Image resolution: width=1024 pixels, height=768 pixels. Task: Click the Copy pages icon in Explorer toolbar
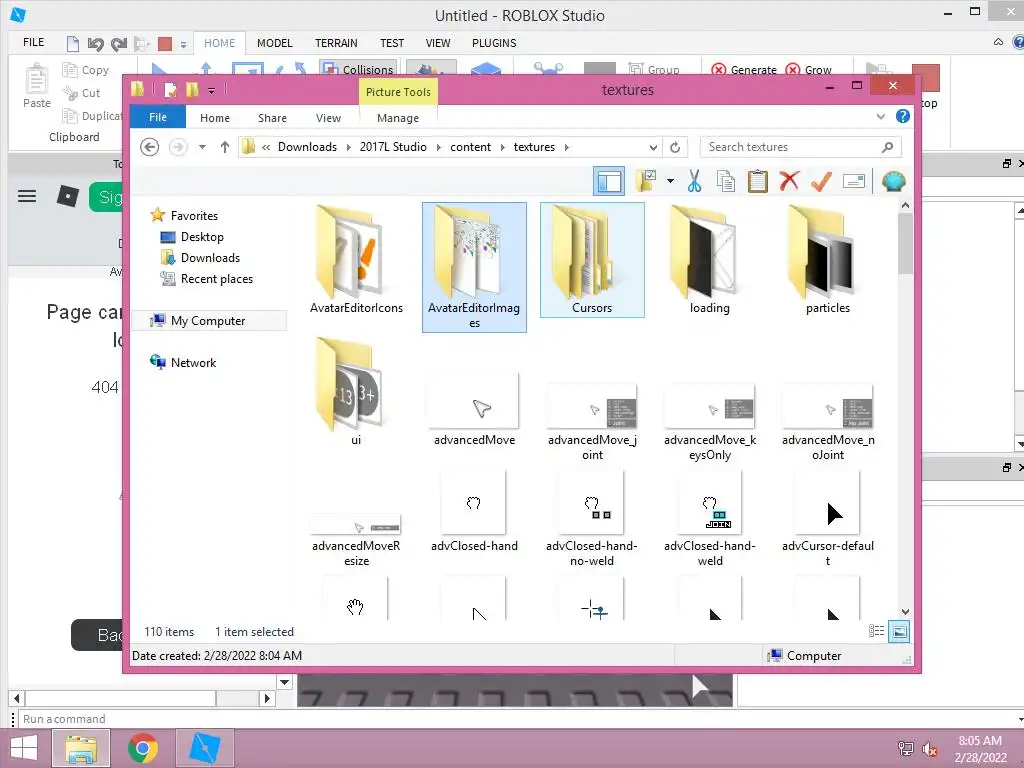click(726, 182)
